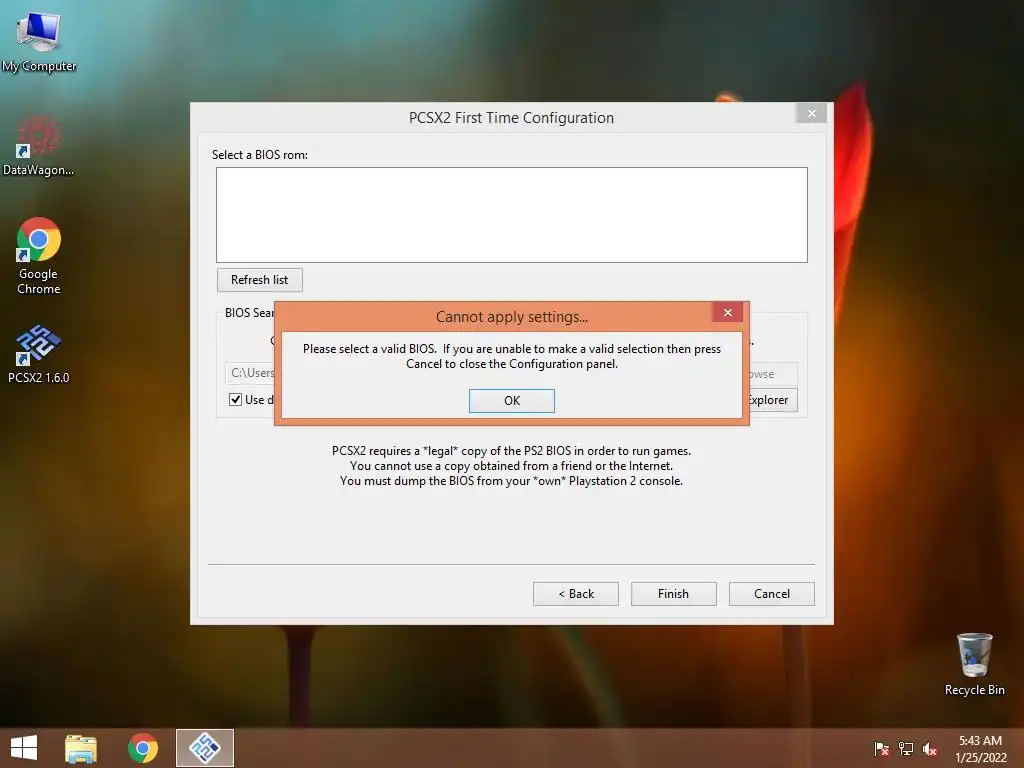
Task: Open the PCSX2 1.6.0 desktop shortcut
Action: 39,354
